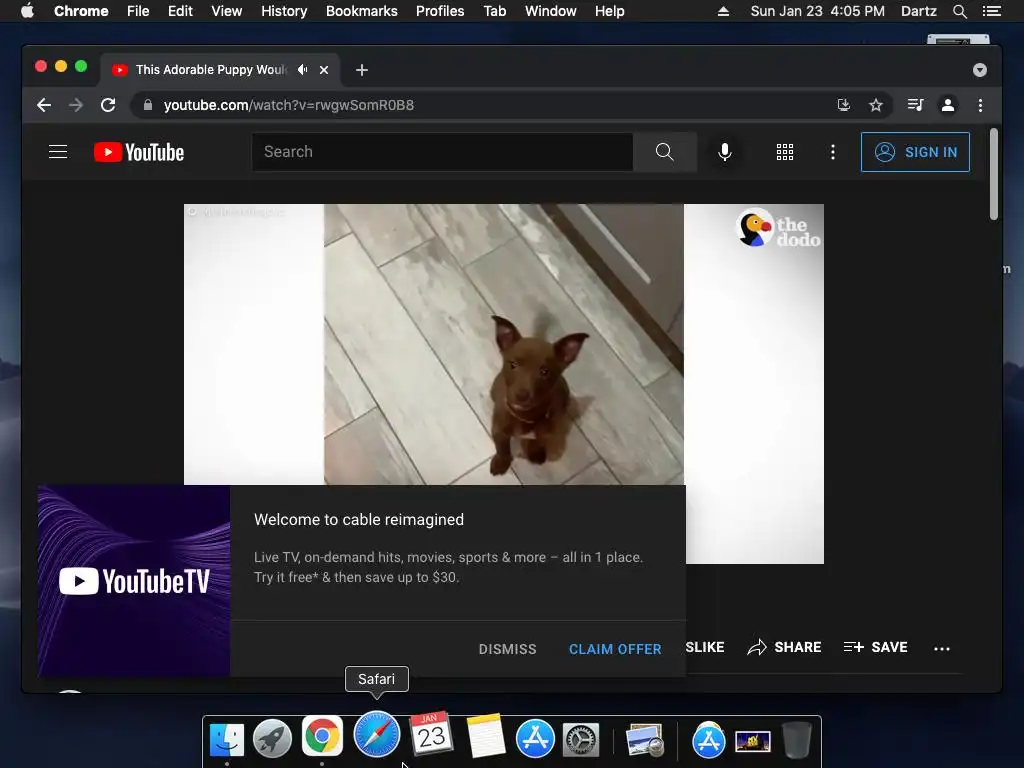Open System Preferences from the Dock
This screenshot has height=768, width=1024.
coord(581,741)
